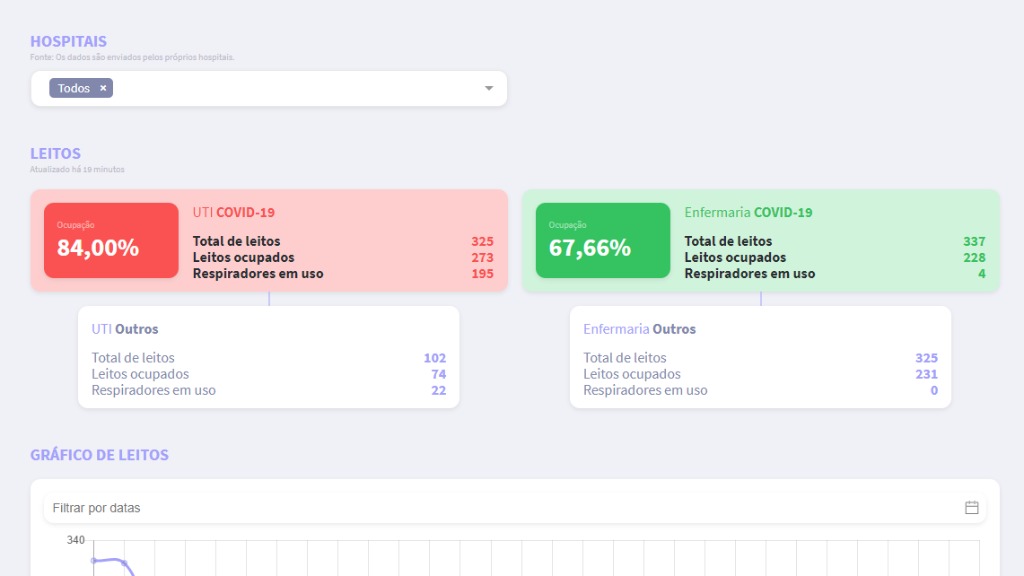Click the second data point on chart line
This screenshot has width=1024, height=576.
click(124, 563)
